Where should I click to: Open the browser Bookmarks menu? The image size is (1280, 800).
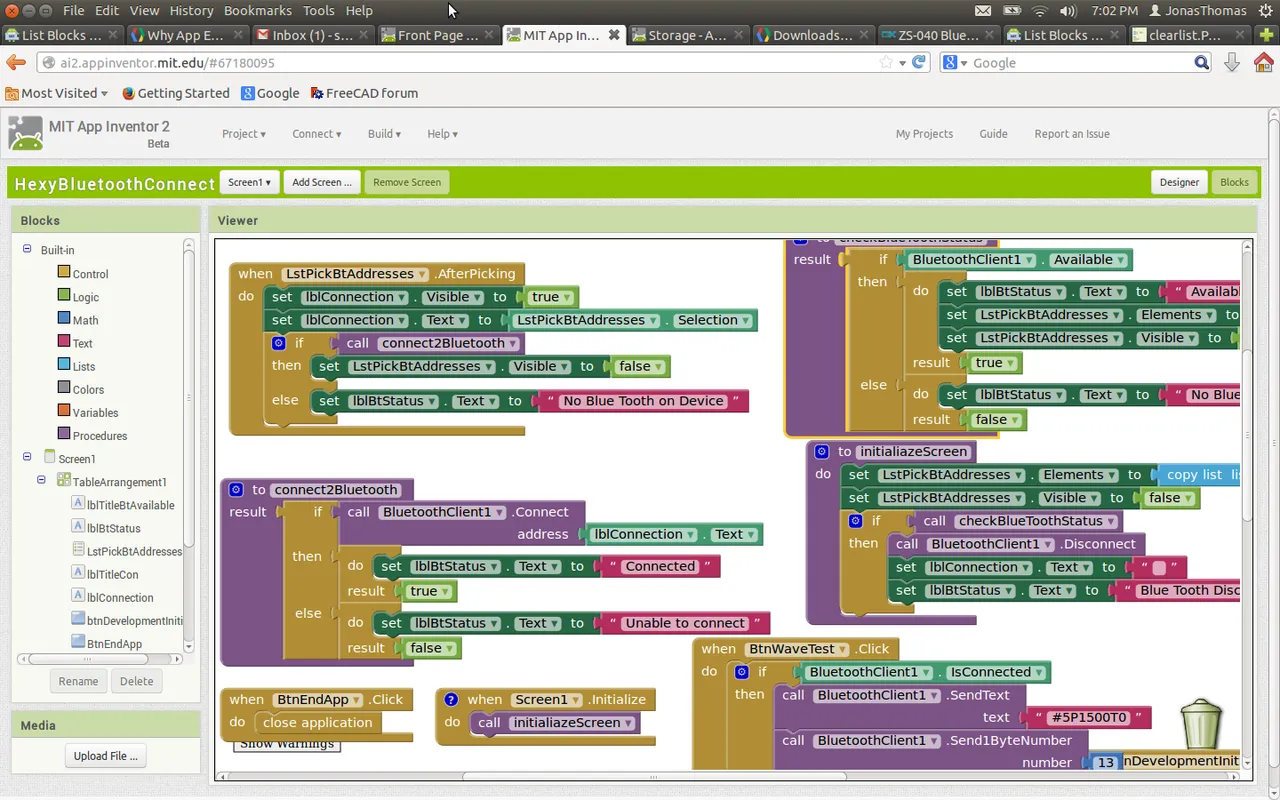[258, 10]
